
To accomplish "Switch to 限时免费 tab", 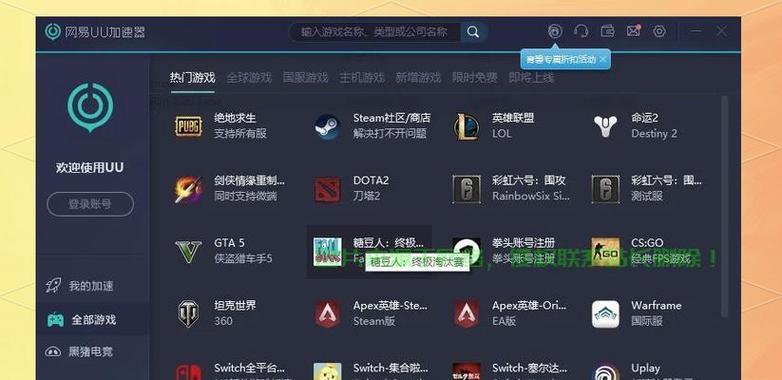I will (474, 78).
